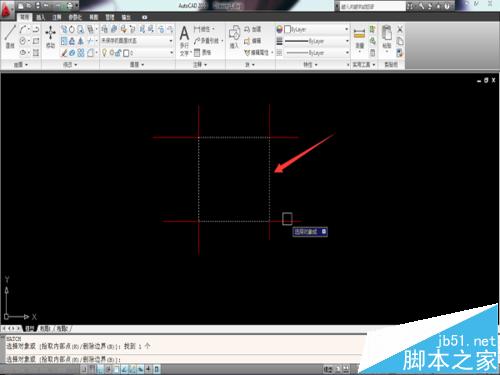Viewport: 500px width, 375px height.
Task: Toggle the layer freeze sun icon
Action: click(112, 53)
